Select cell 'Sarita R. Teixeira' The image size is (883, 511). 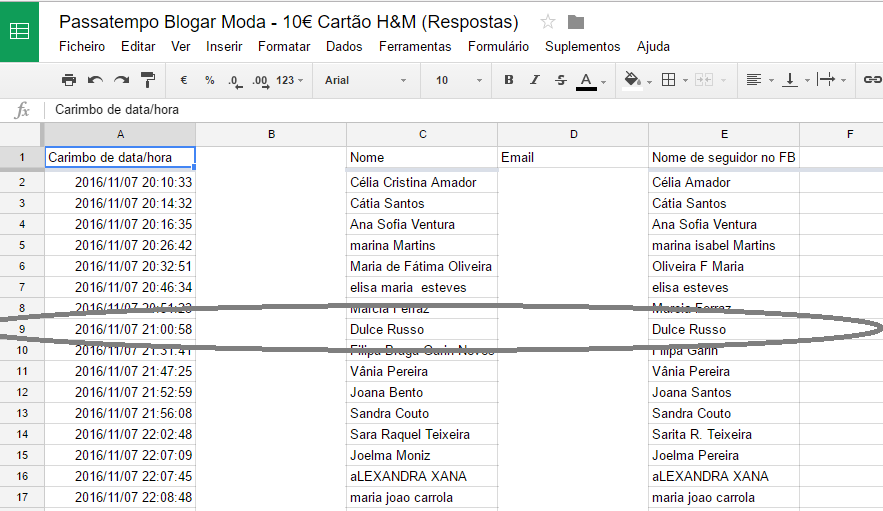724,434
